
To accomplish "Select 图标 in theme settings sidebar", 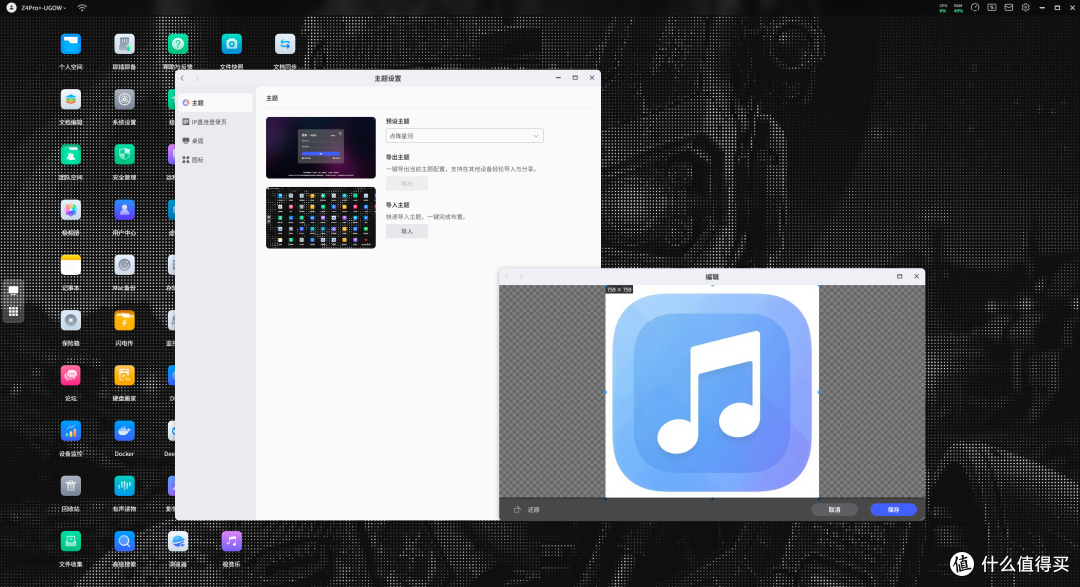I will (x=215, y=160).
